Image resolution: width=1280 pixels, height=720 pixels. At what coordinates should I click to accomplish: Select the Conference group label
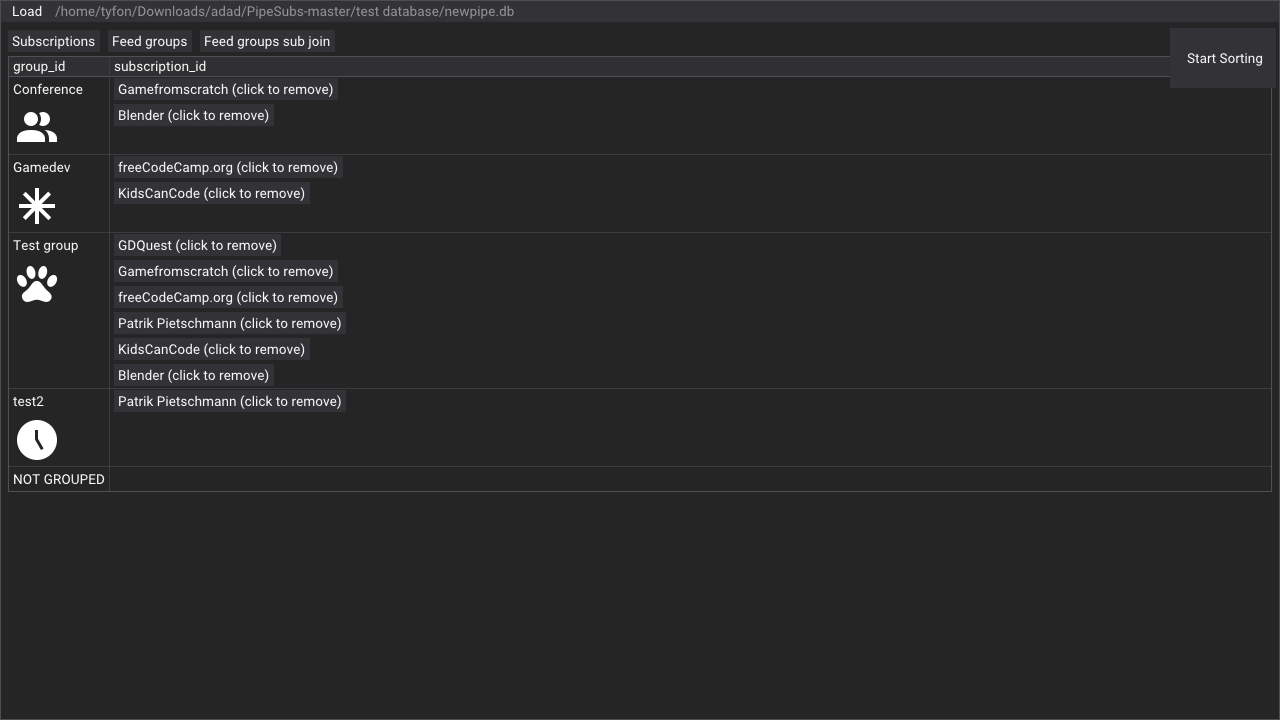point(48,89)
